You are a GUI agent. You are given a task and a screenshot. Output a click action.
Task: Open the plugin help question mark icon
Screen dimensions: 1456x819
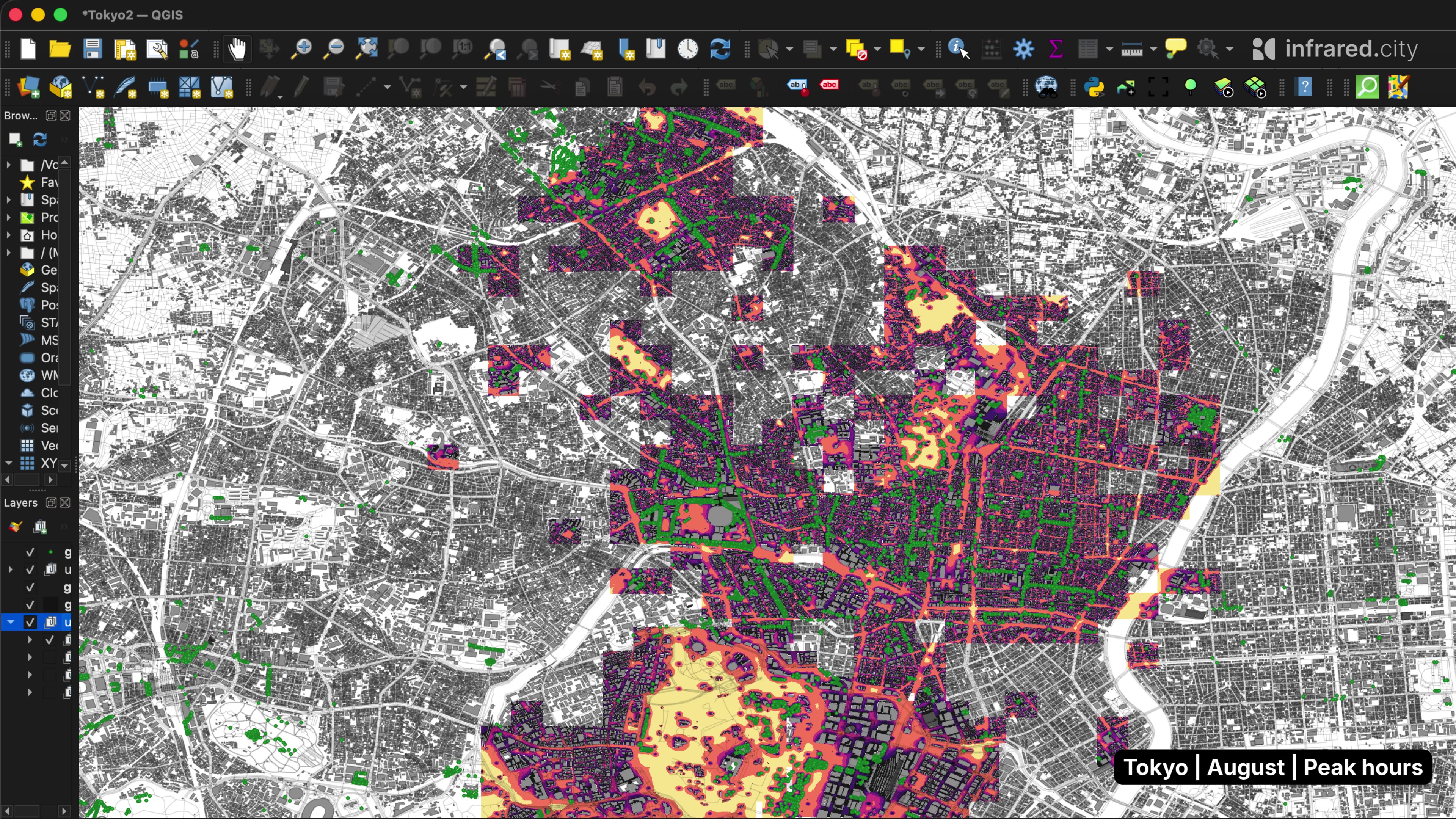coord(1304,87)
